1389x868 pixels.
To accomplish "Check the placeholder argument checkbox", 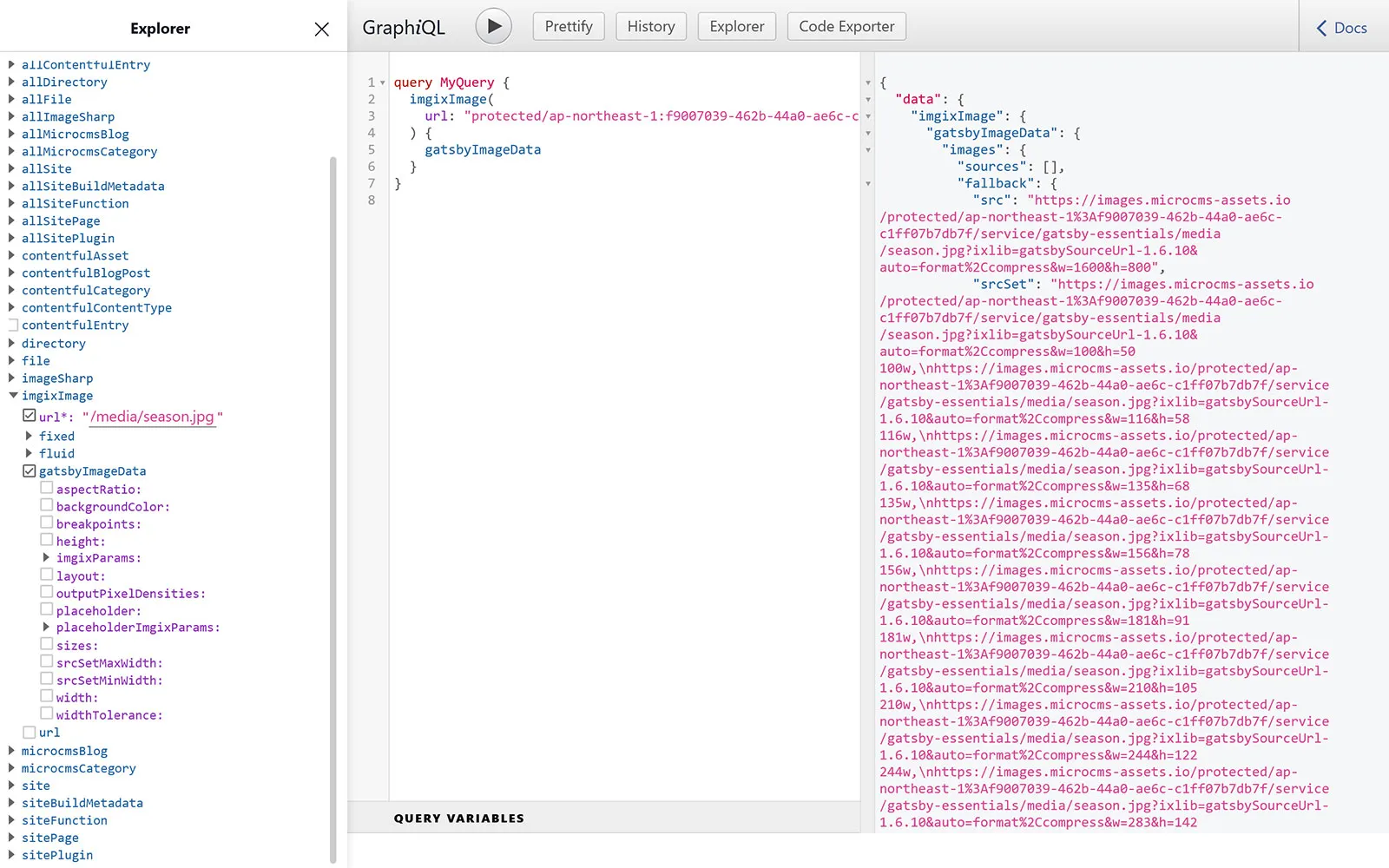I will (47, 610).
